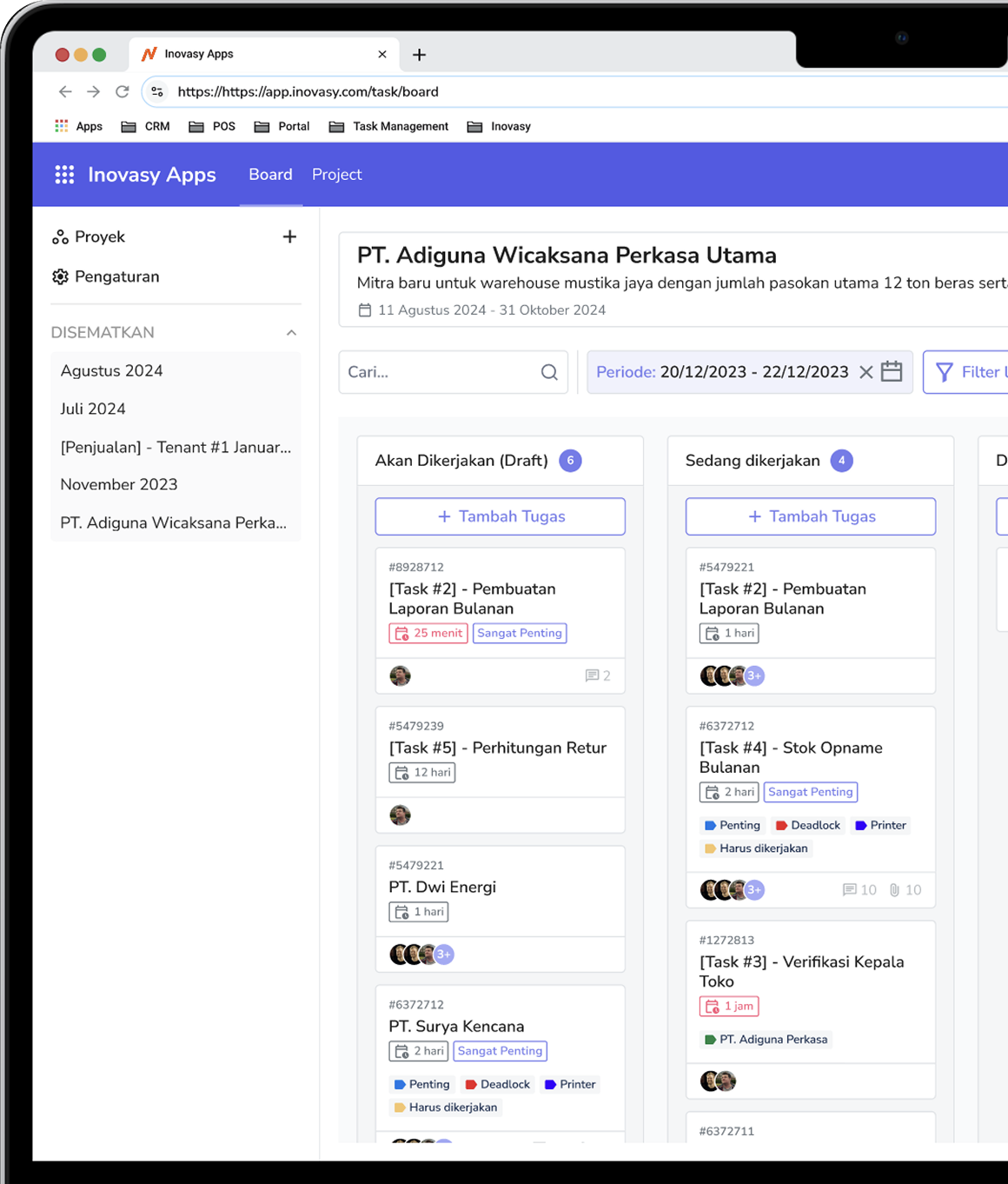Collapse the DISEMATKAN section chevron
This screenshot has width=1008, height=1184.
(292, 332)
